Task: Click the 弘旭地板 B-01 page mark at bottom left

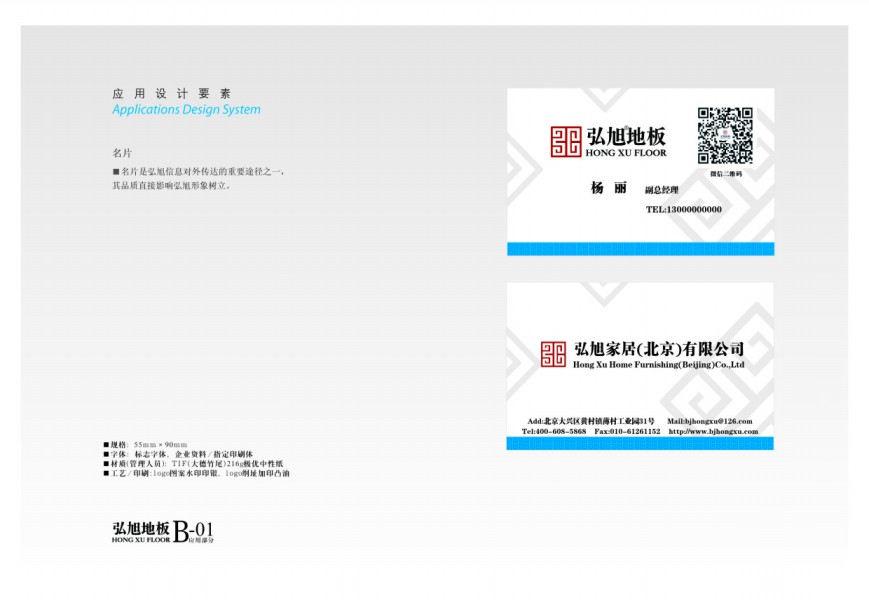Action: [x=163, y=531]
